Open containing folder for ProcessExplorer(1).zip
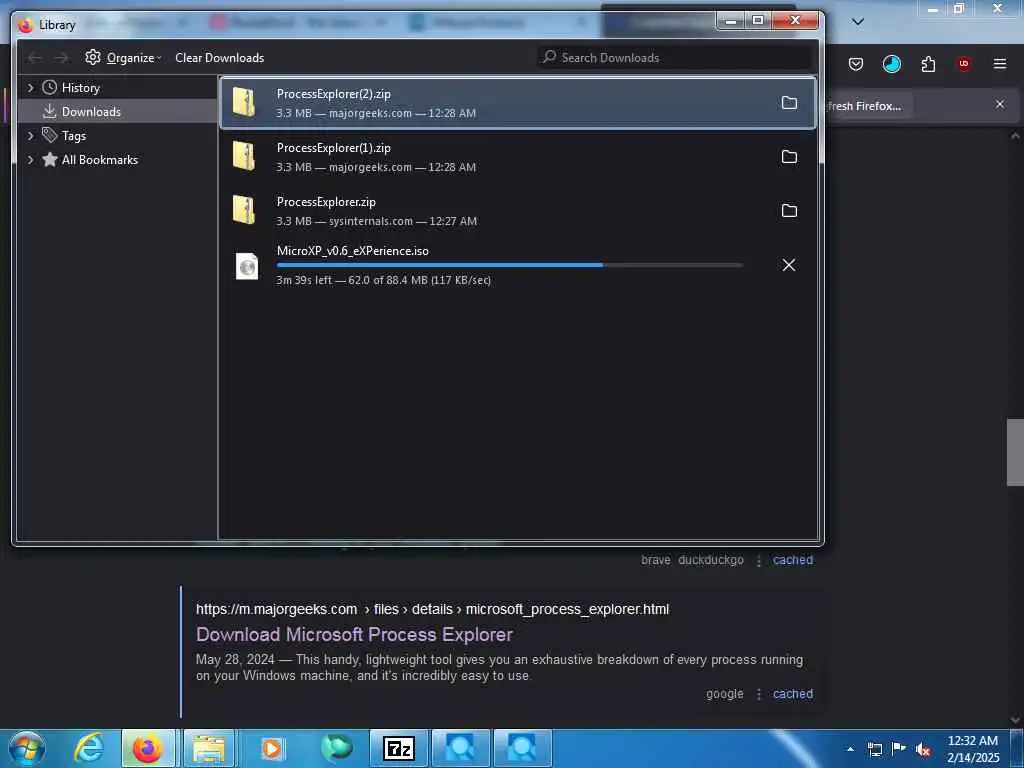The height and width of the screenshot is (768, 1024). 789,157
